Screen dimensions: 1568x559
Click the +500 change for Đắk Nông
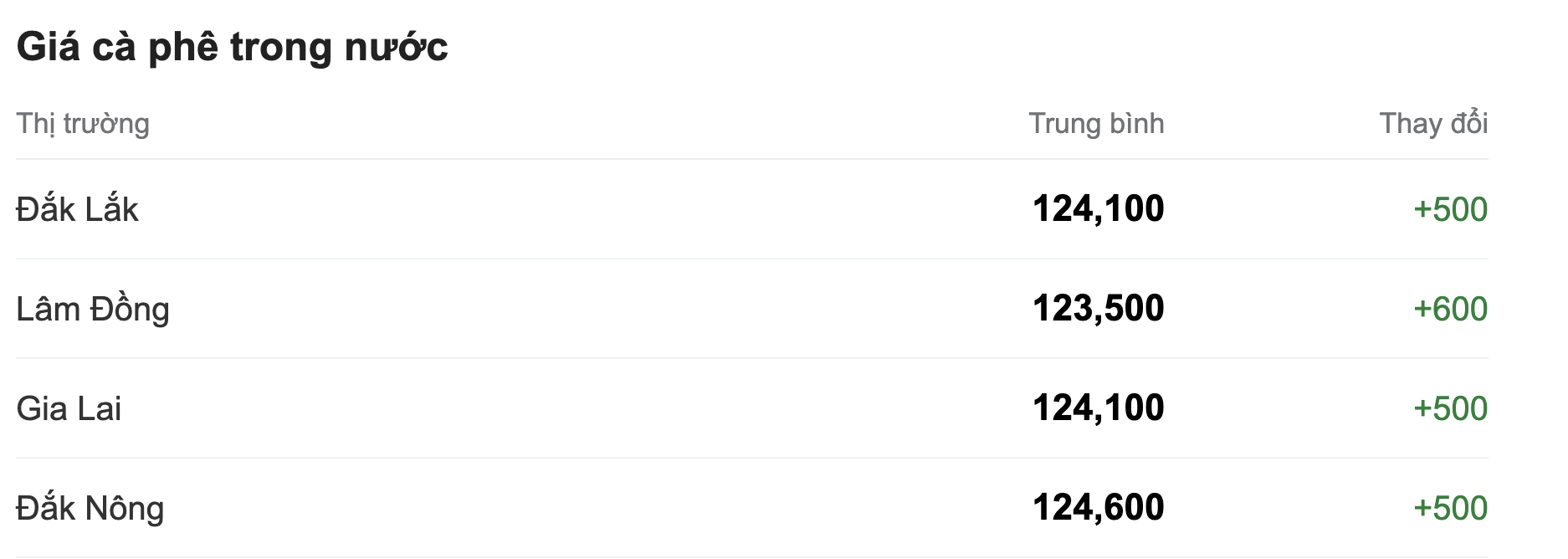[1450, 509]
